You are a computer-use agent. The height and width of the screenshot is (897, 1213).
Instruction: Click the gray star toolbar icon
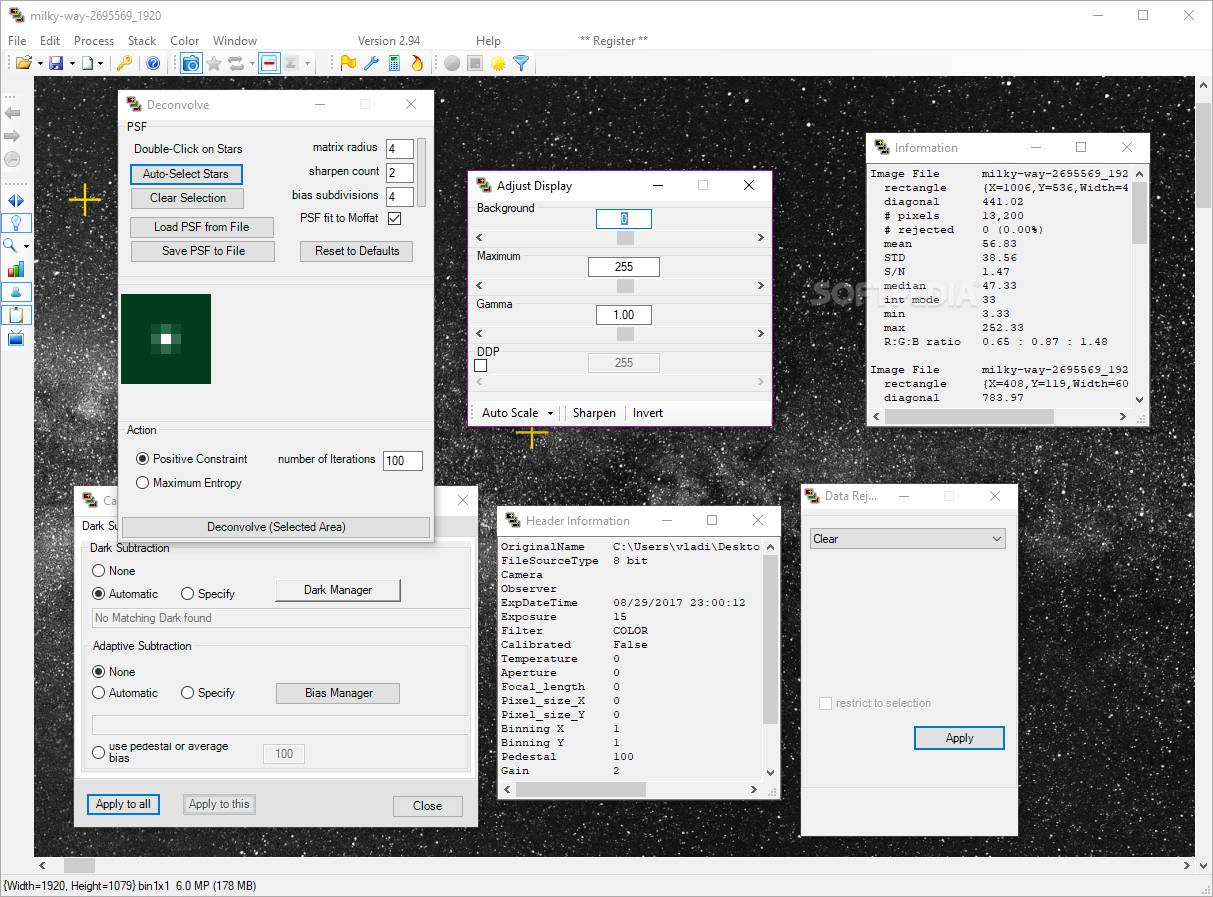pos(213,63)
